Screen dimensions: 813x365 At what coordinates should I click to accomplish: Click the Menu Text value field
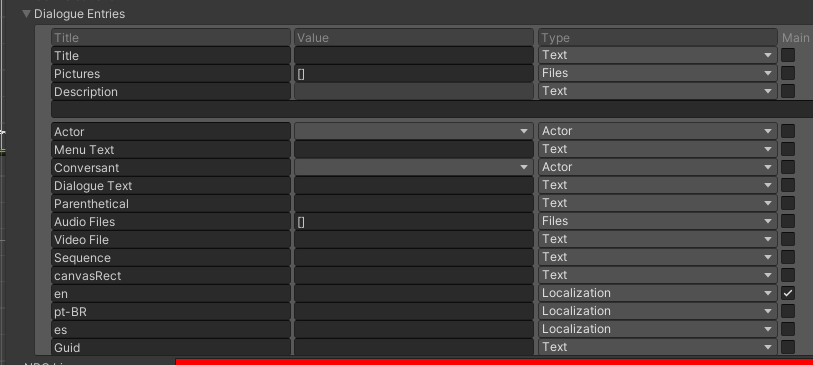click(414, 149)
